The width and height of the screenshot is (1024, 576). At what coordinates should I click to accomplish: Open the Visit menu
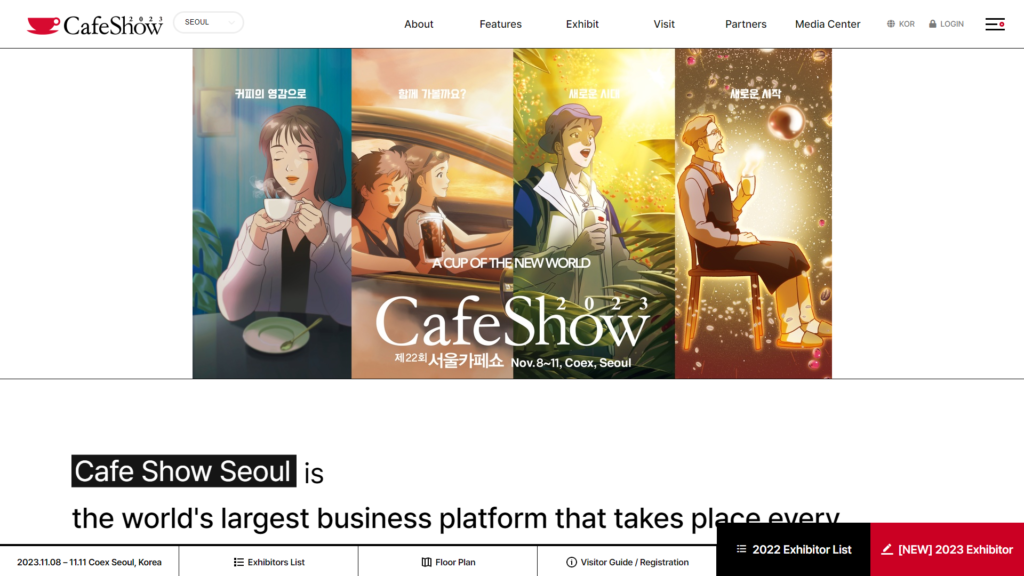[664, 24]
